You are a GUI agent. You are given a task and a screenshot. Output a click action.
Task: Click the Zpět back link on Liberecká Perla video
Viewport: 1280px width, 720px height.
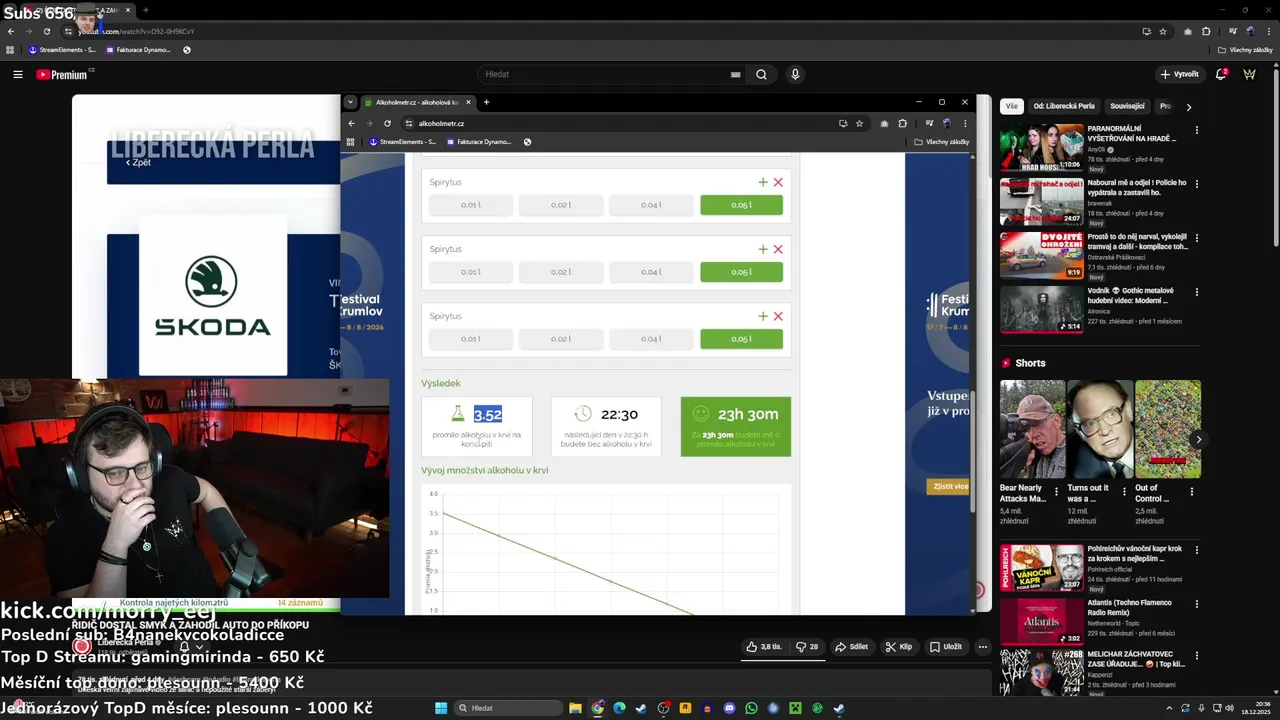138,162
